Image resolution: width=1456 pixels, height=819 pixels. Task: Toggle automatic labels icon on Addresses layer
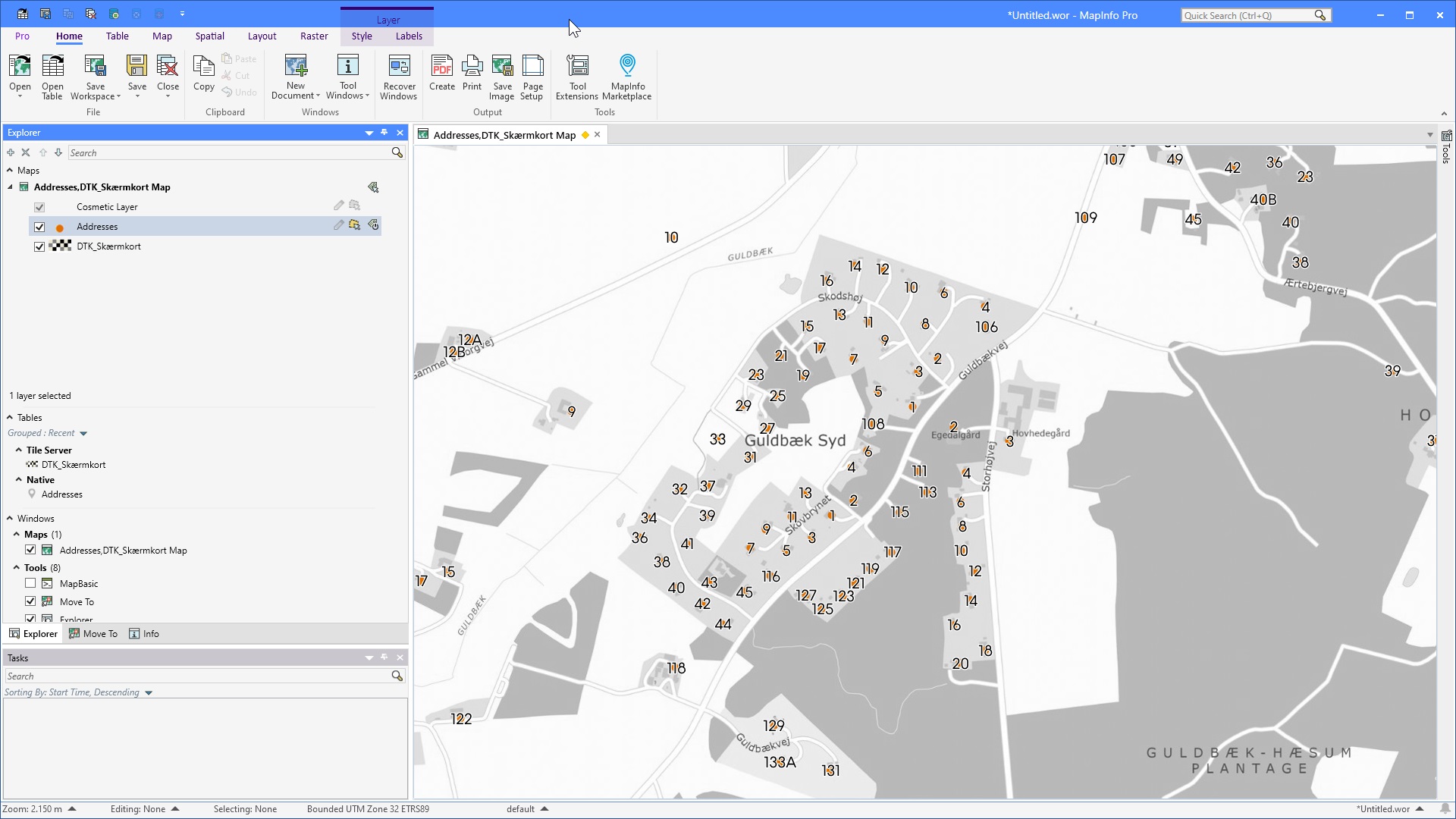tap(373, 225)
